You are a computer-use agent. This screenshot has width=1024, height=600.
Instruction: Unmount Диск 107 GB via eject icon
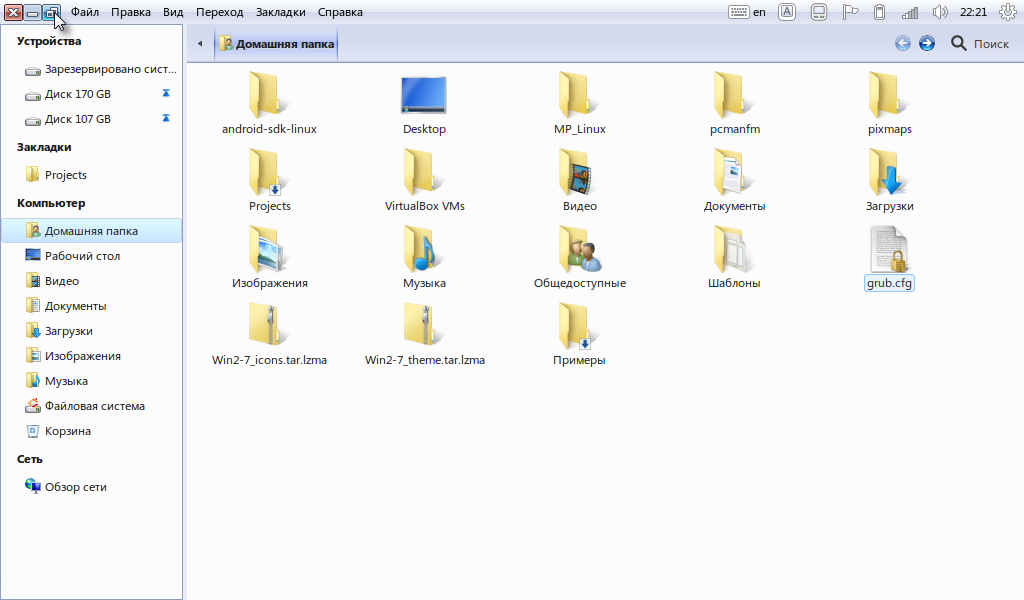click(x=166, y=118)
